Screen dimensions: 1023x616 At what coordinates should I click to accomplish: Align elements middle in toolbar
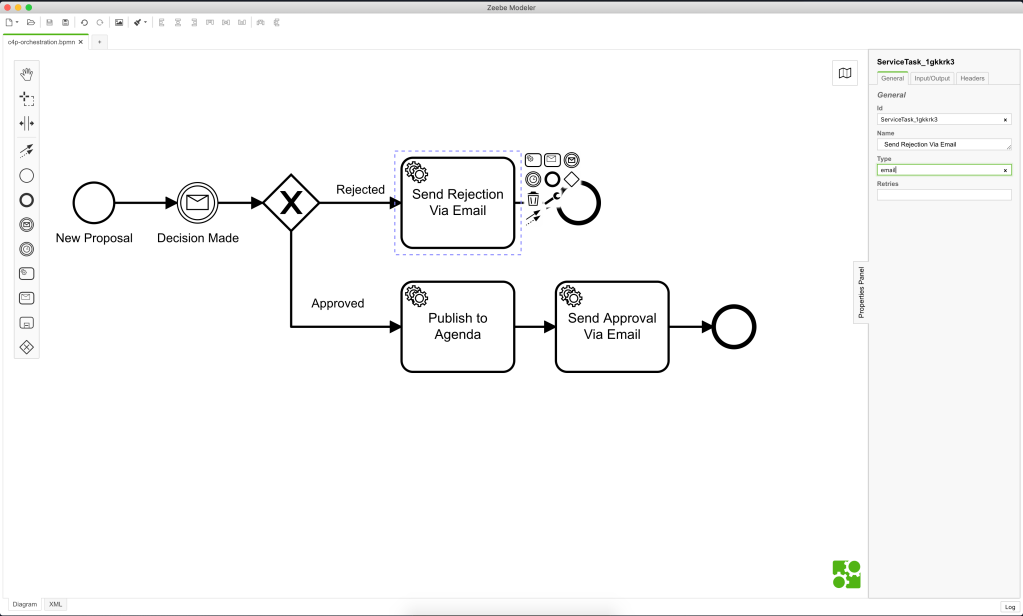point(226,22)
